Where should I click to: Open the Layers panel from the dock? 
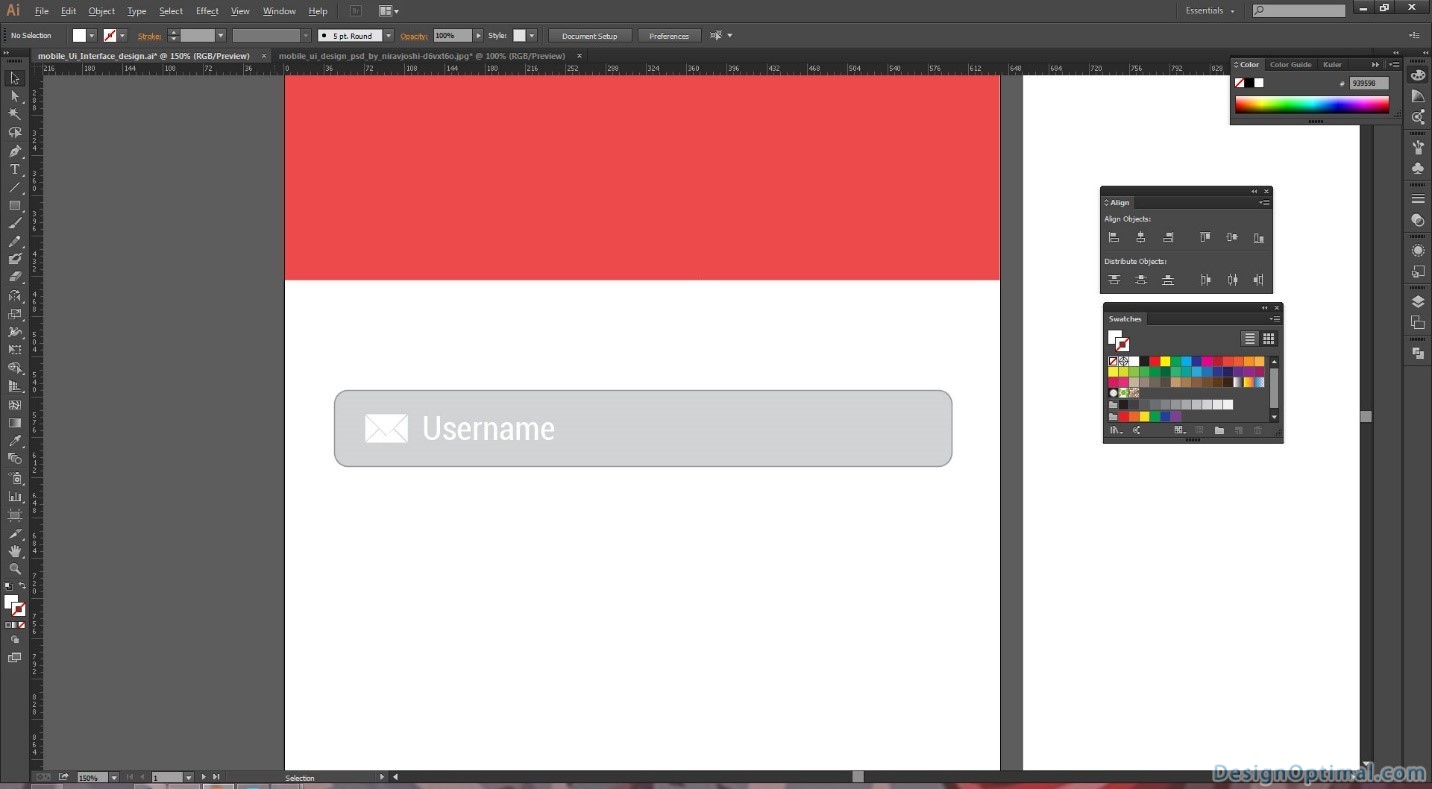pos(1418,301)
